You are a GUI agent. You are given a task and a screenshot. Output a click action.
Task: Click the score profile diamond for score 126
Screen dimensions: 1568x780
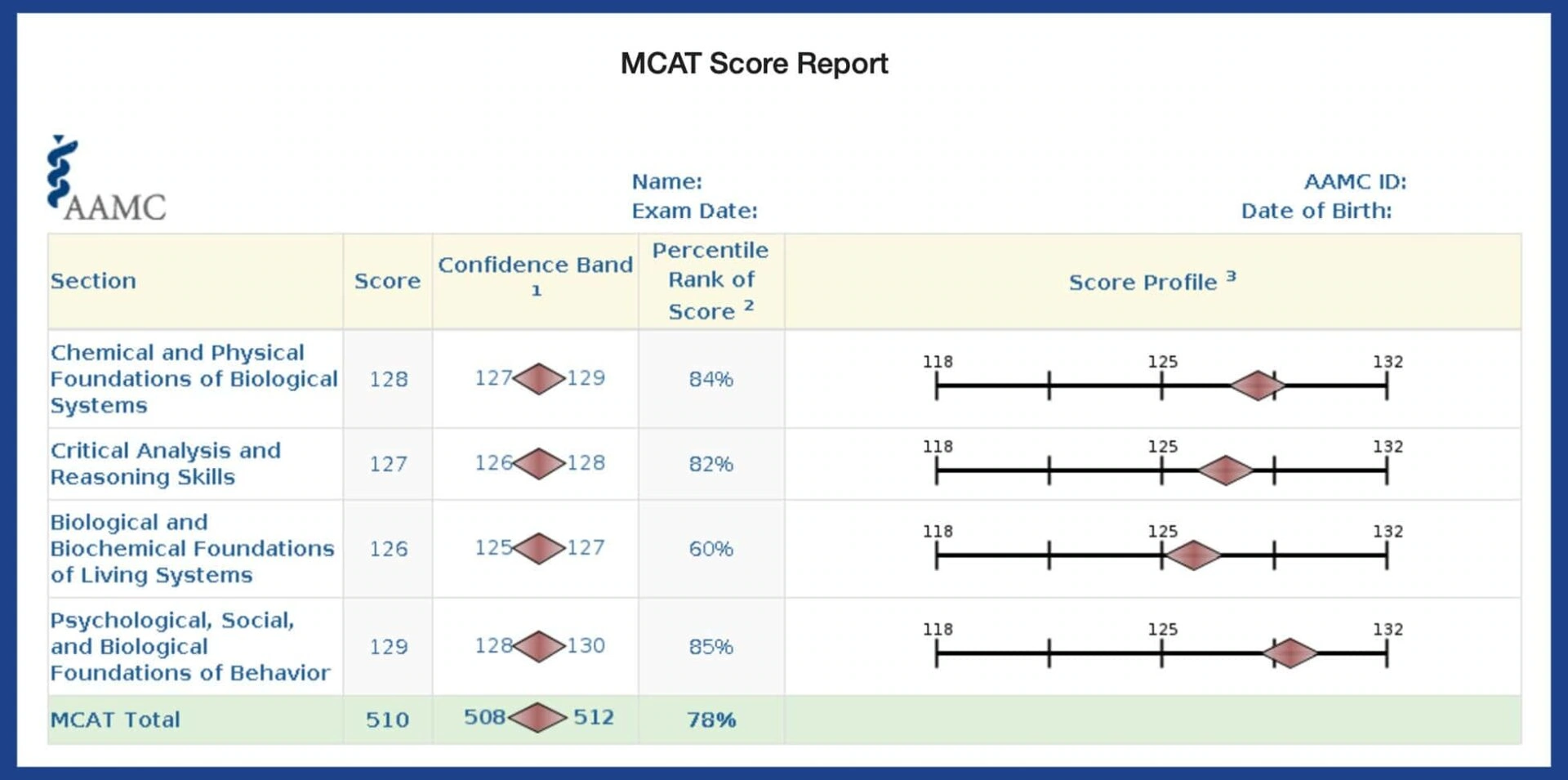tap(1193, 555)
